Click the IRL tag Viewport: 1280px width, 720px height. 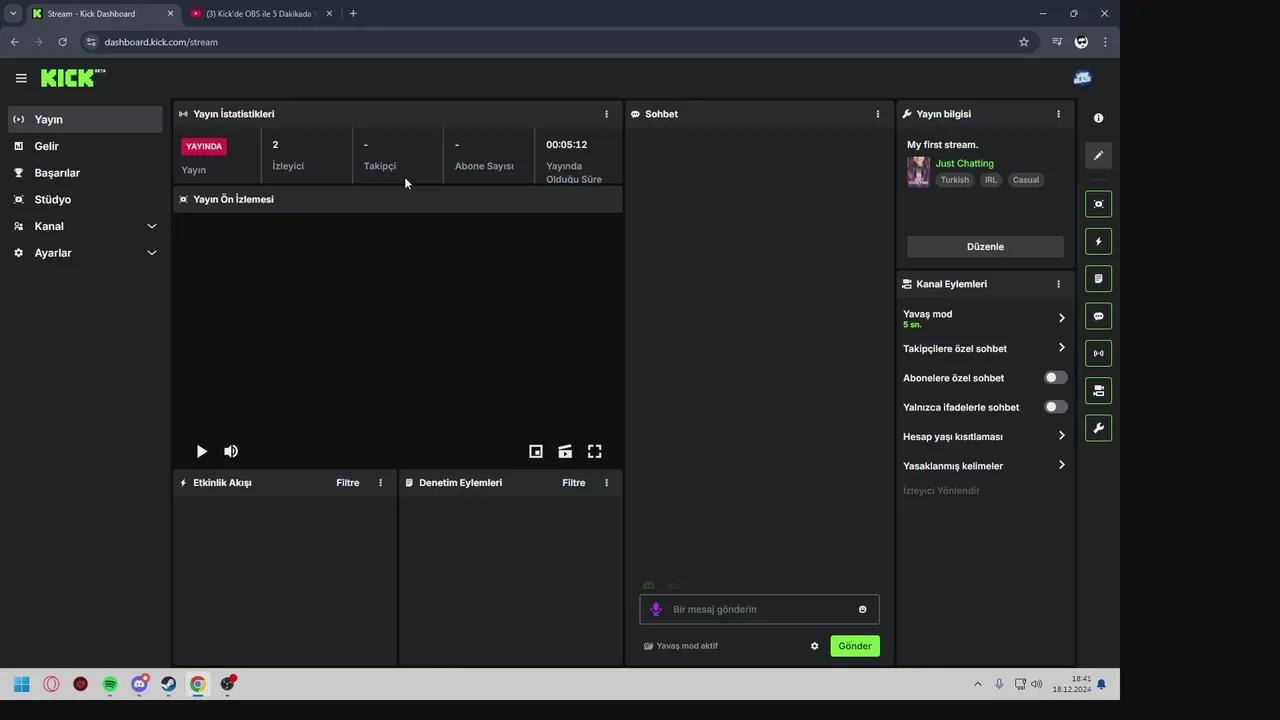tap(991, 180)
